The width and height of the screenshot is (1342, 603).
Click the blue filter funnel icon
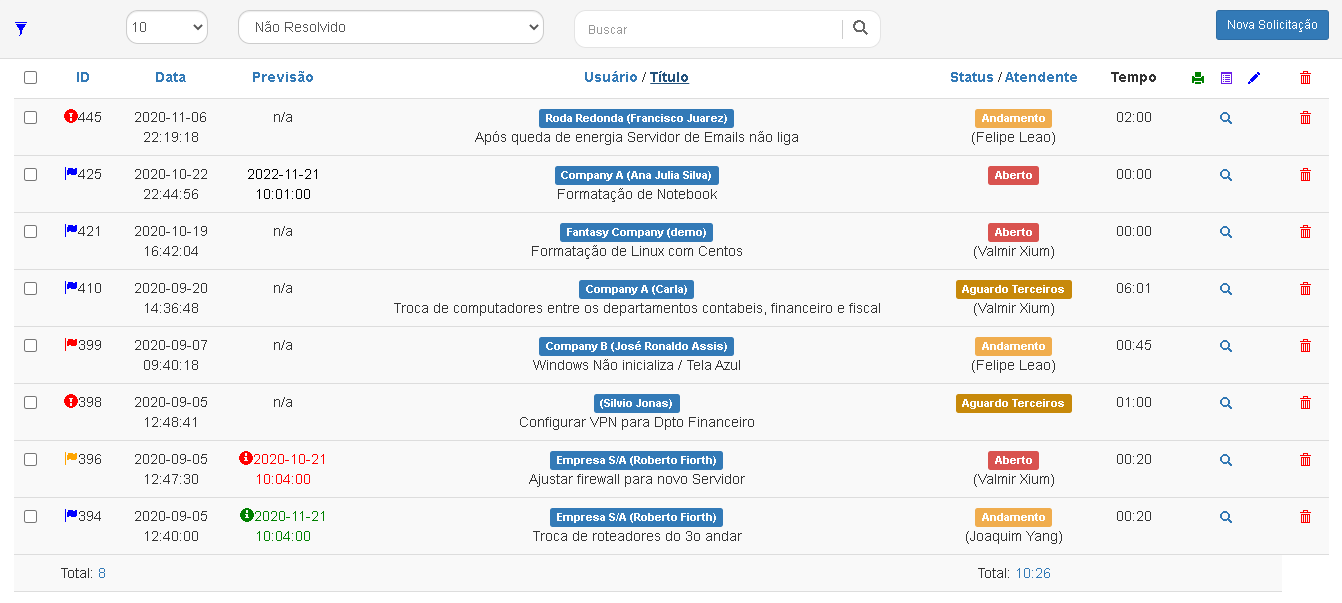pyautogui.click(x=21, y=29)
